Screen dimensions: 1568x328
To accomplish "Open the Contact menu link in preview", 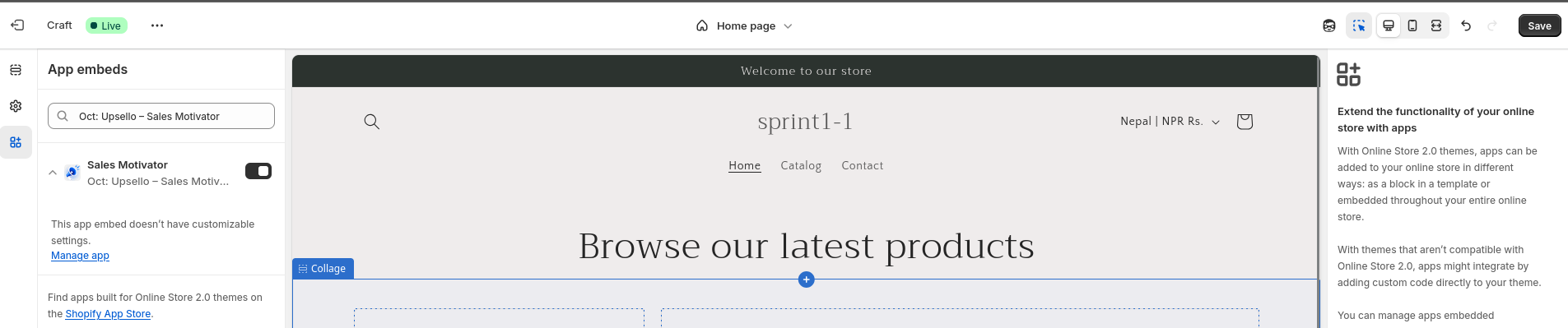I will pos(863,165).
